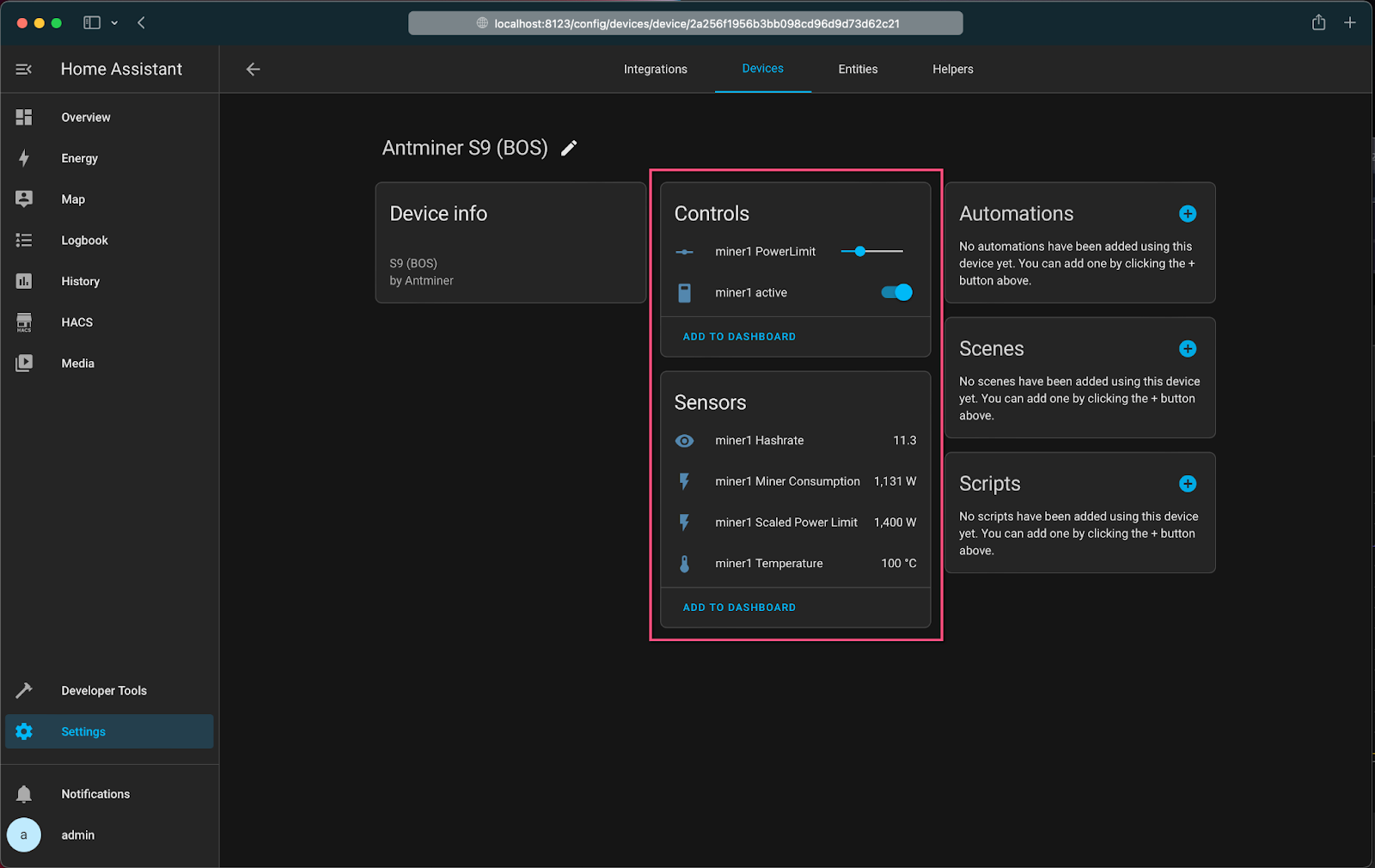
Task: Click the miner1 Temperature thermometer icon
Action: coord(684,564)
